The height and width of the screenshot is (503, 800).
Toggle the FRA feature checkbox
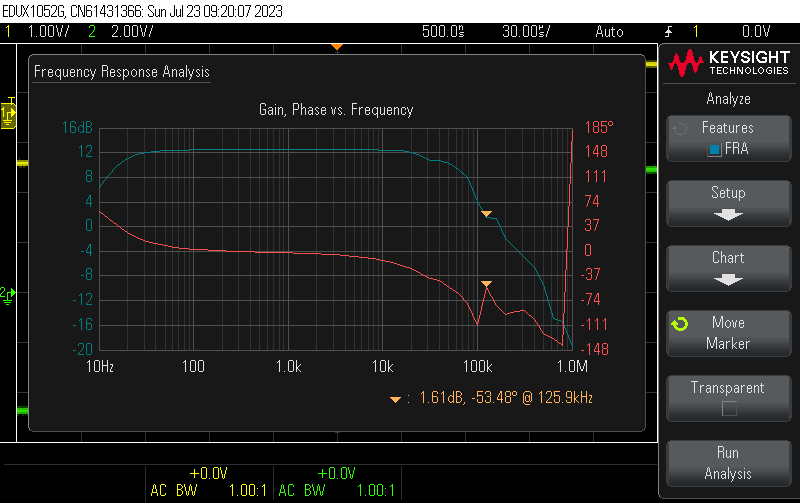tap(714, 149)
